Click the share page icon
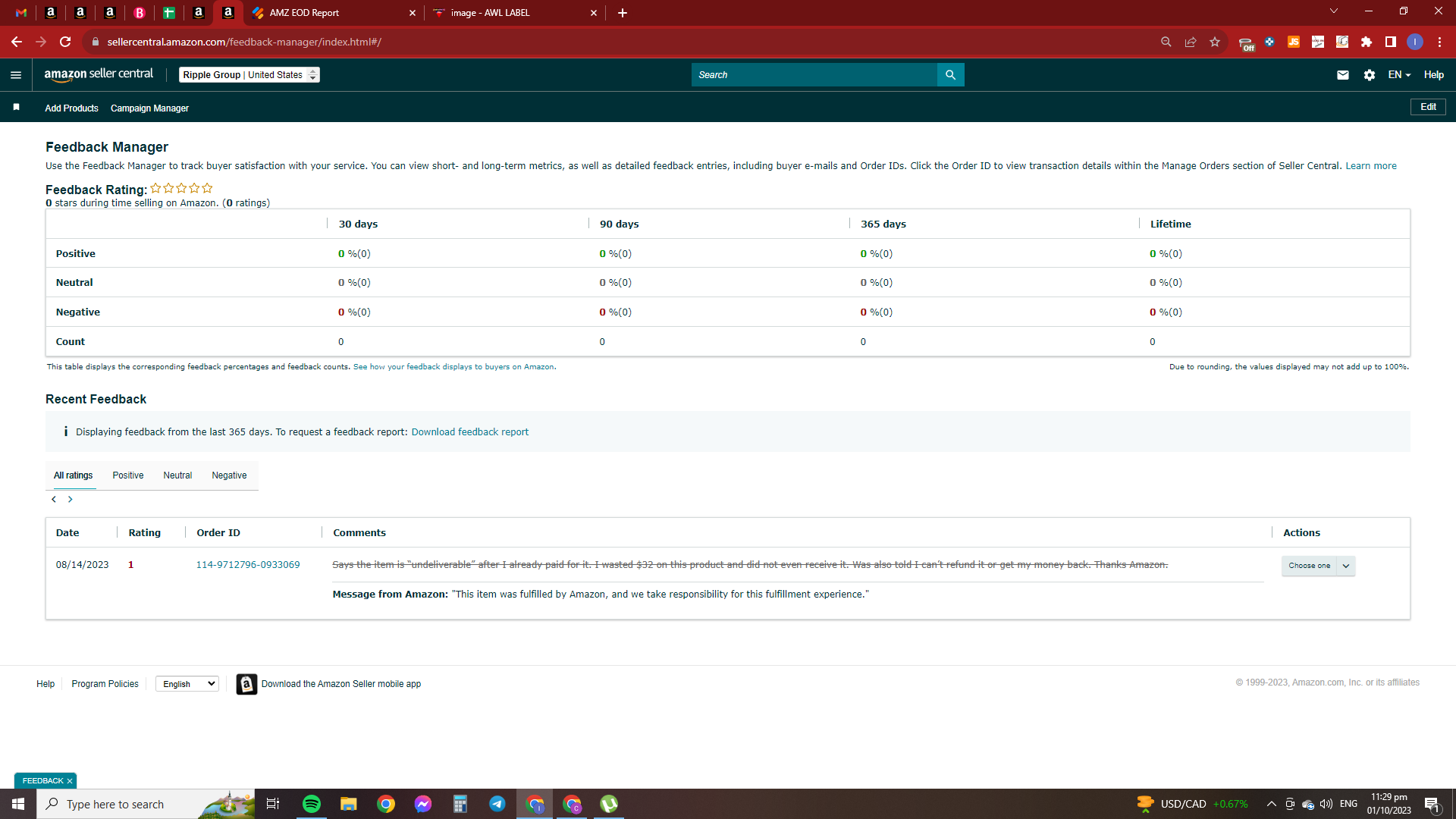Screen dimensions: 1456x819 (x=1191, y=42)
